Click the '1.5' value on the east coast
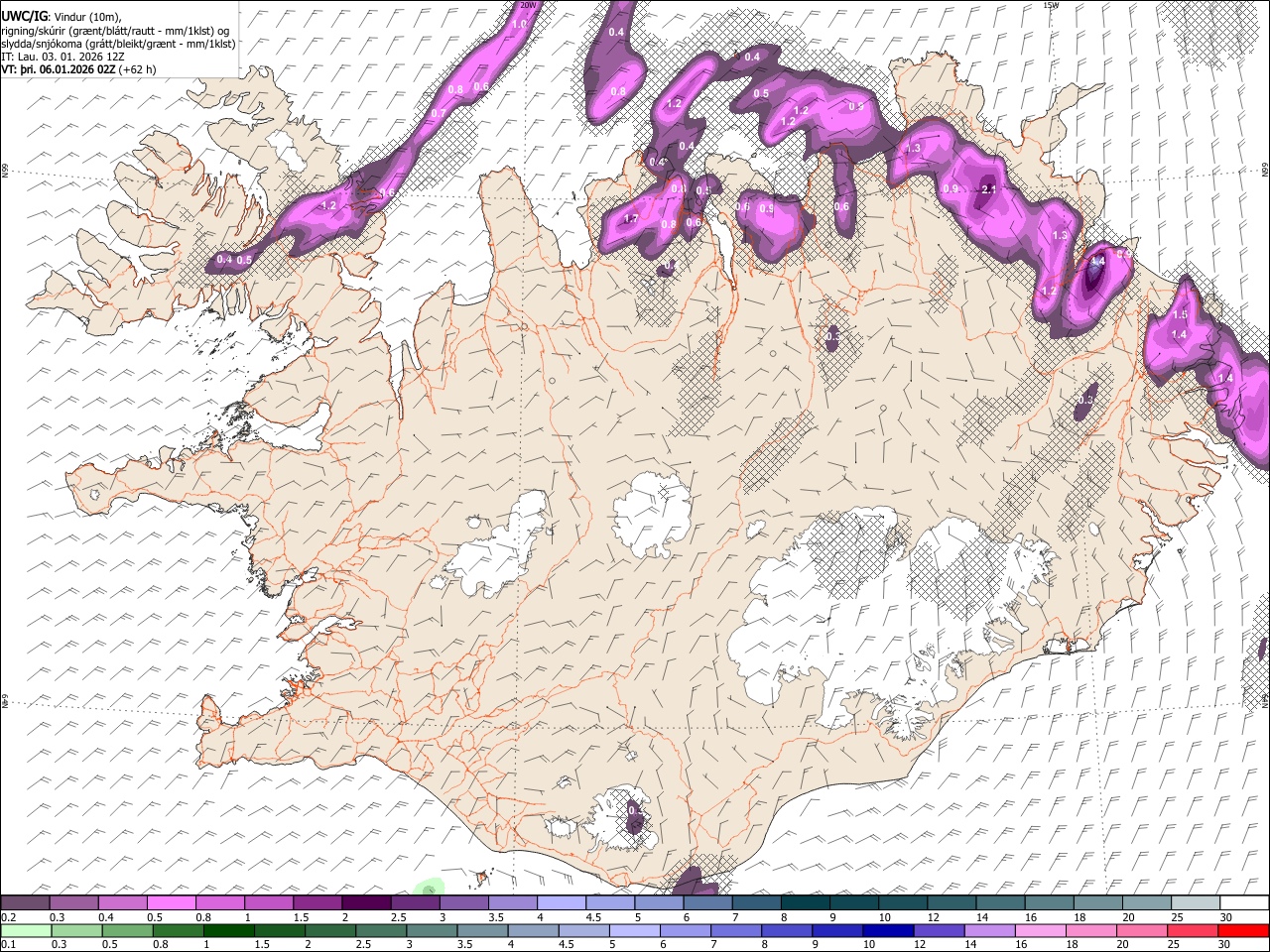1270x952 pixels. [1180, 315]
